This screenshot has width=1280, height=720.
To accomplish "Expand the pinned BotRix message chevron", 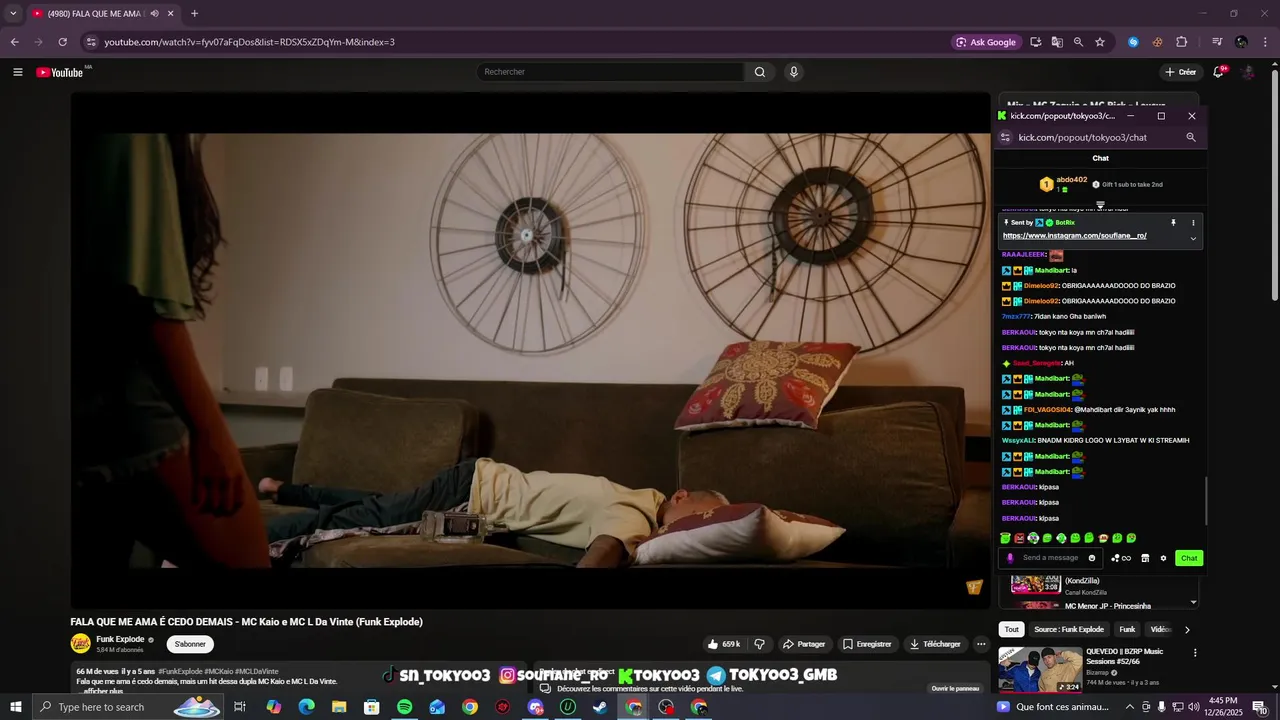I will (1192, 239).
